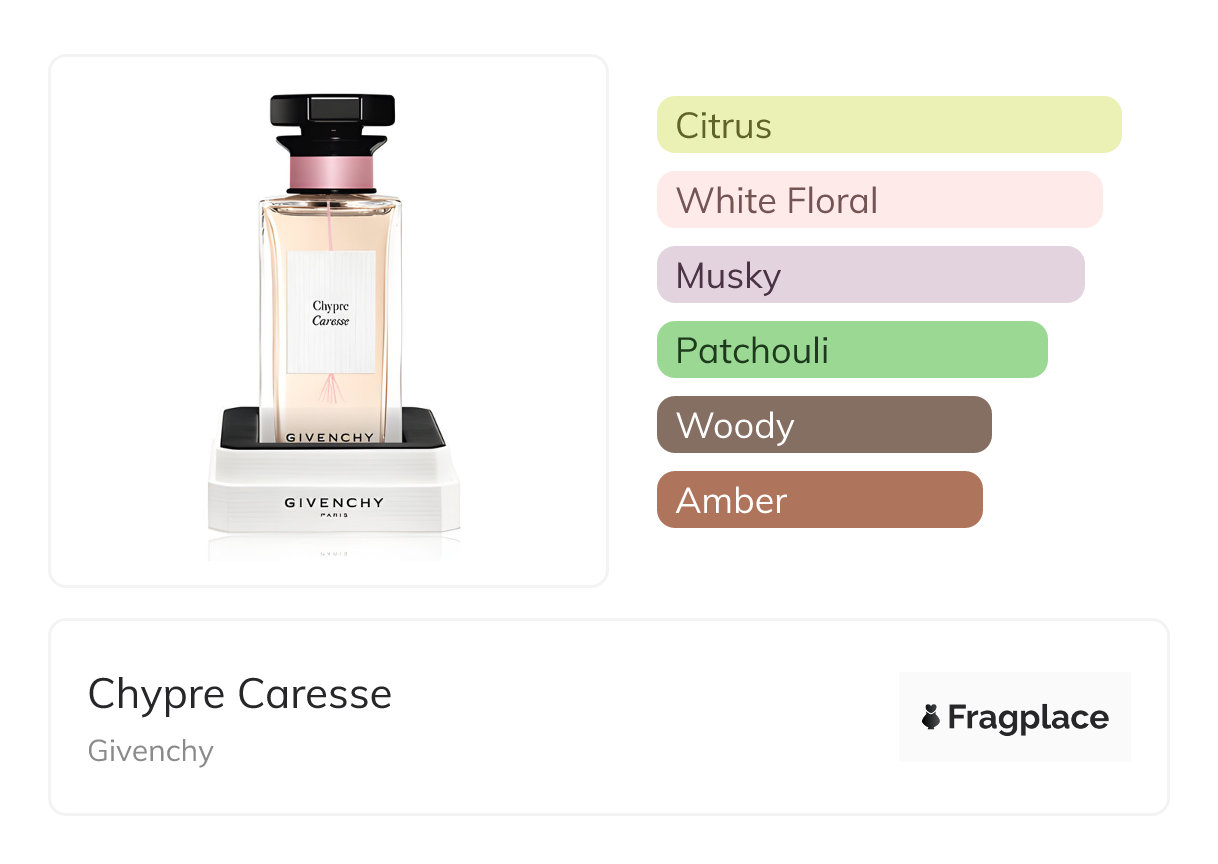Viewport: 1218px width, 864px height.
Task: Click GIVENCHY text on the white pedestal
Action: pyautogui.click(x=333, y=502)
